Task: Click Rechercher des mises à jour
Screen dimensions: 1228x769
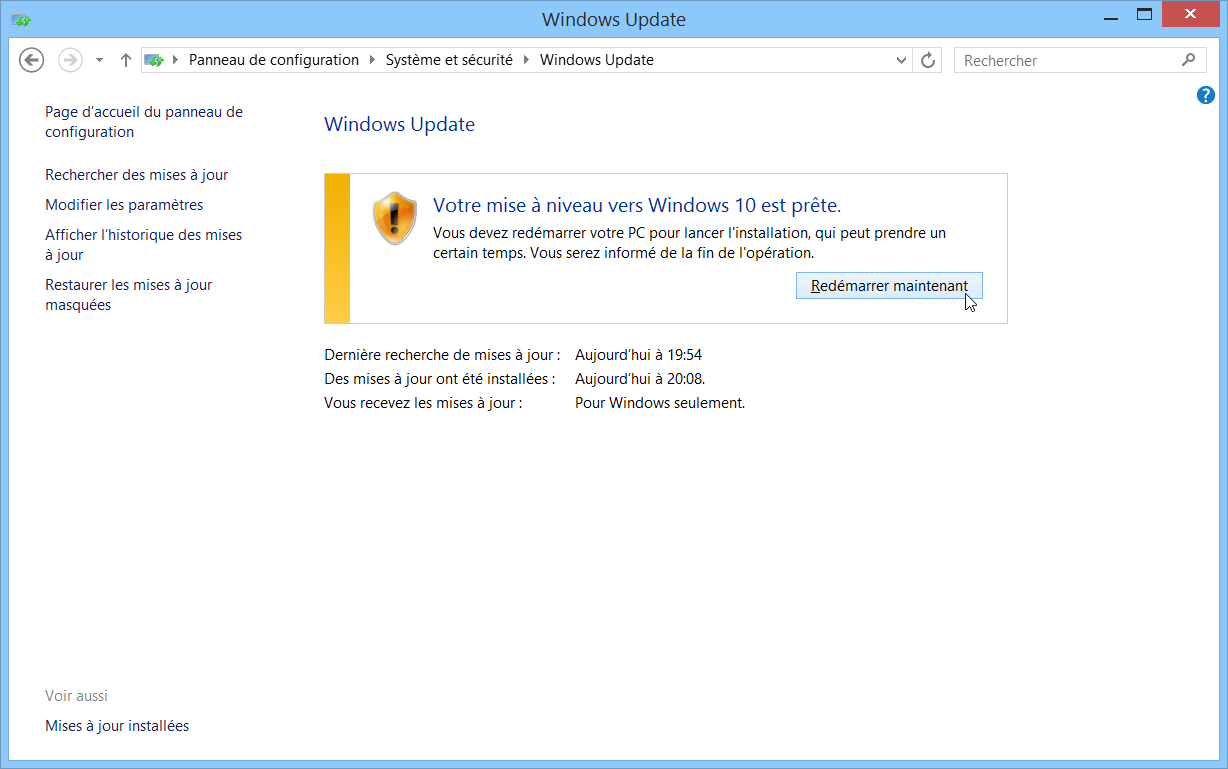Action: (137, 175)
